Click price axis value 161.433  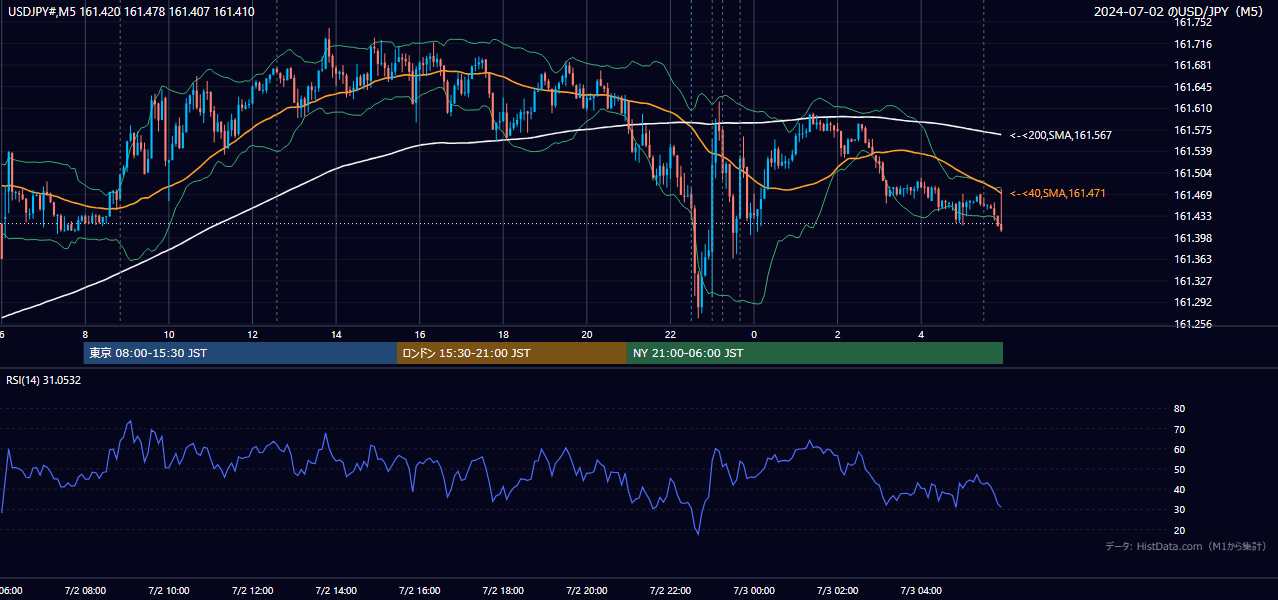1192,216
